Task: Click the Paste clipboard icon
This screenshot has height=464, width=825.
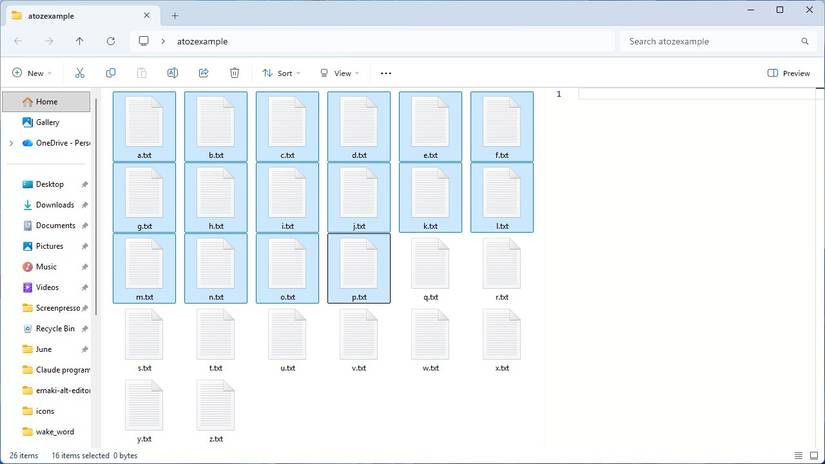Action: coord(142,73)
